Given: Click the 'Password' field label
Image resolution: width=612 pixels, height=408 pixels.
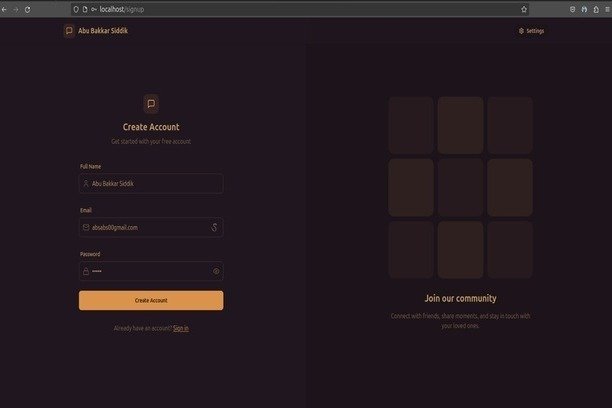Looking at the screenshot, I should pyautogui.click(x=90, y=254).
